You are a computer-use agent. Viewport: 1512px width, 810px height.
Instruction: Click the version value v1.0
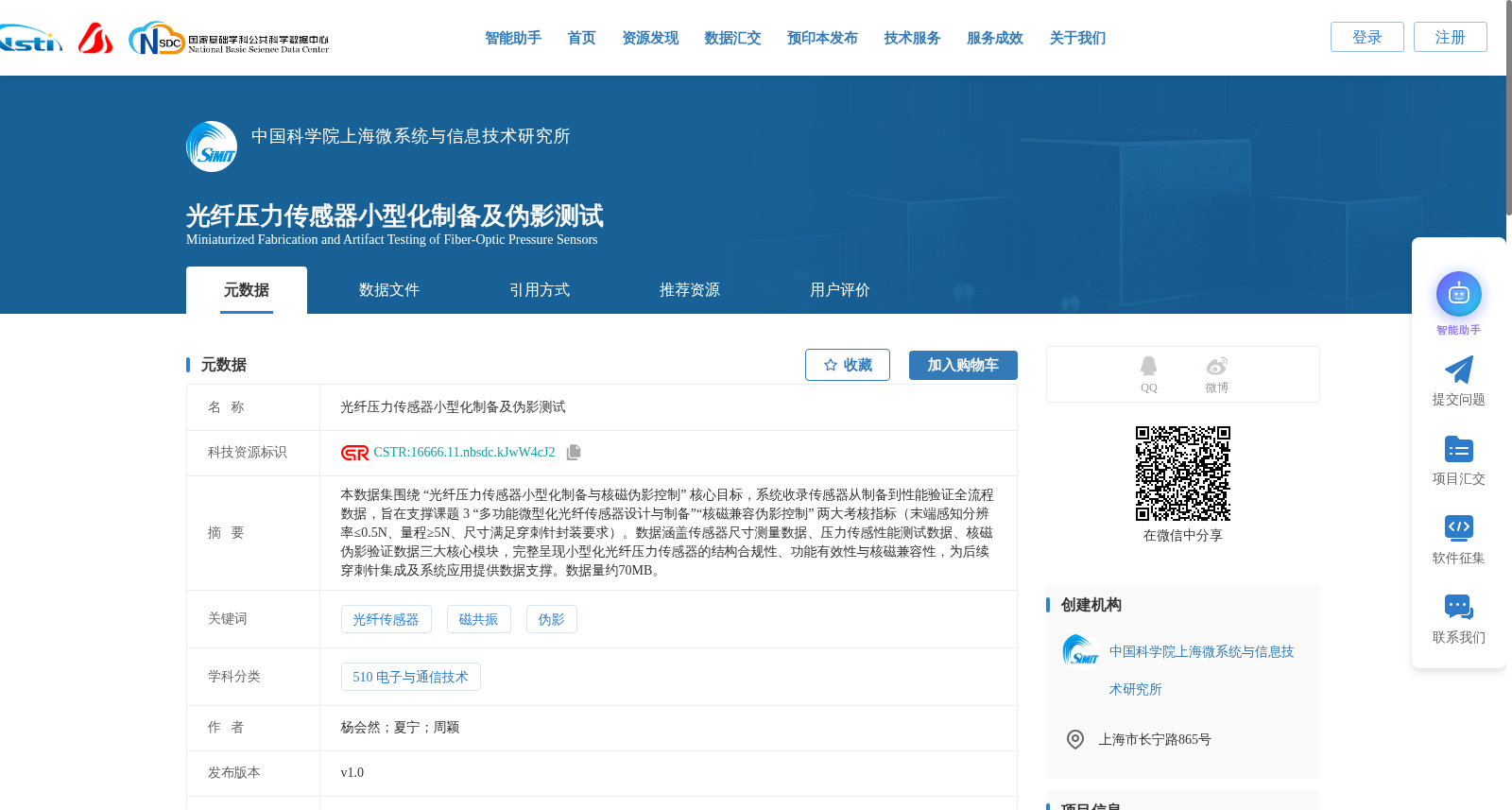(352, 772)
